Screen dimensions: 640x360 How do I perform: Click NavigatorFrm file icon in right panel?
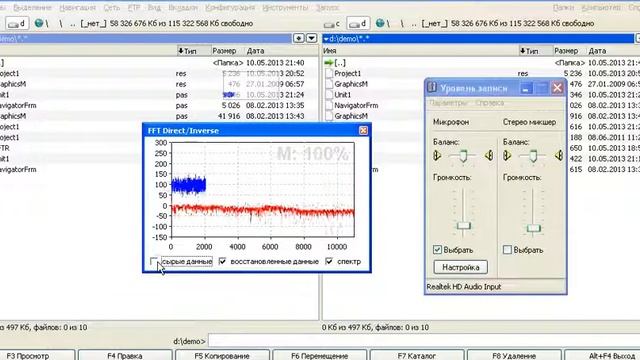[329, 105]
